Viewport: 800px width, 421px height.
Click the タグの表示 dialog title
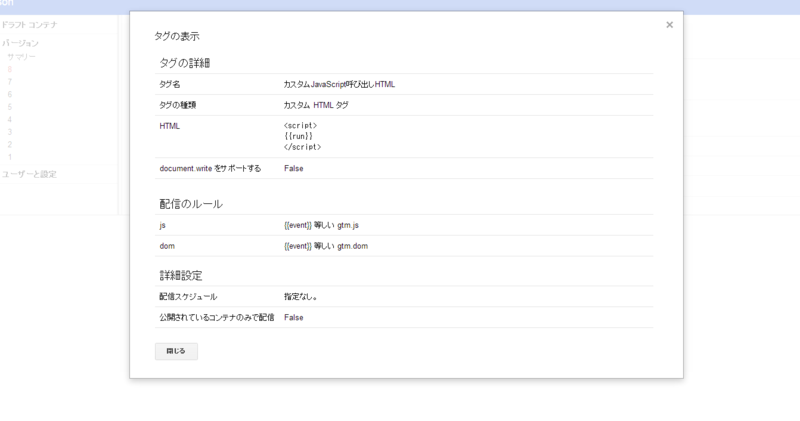(177, 36)
